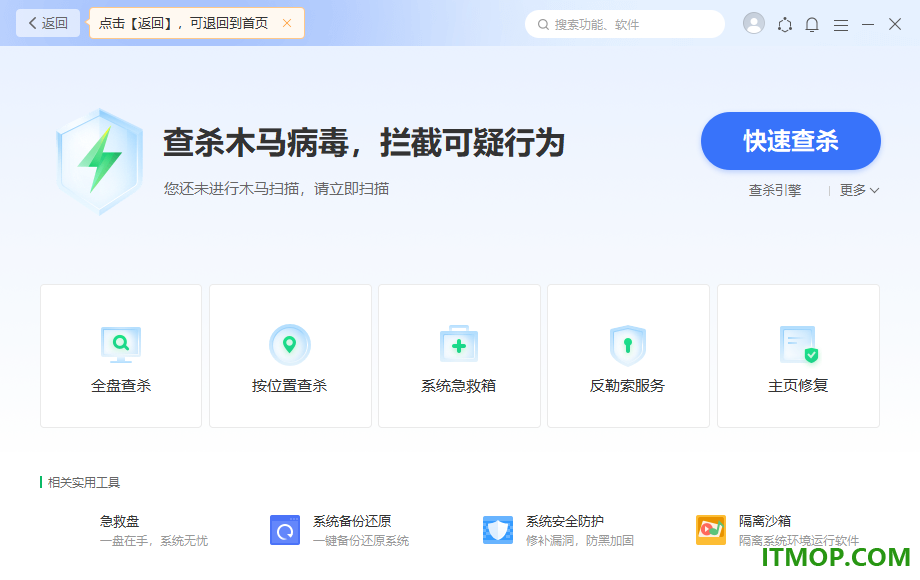
Task: Click 一盘在手，系统无忧 description
Action: (x=154, y=541)
